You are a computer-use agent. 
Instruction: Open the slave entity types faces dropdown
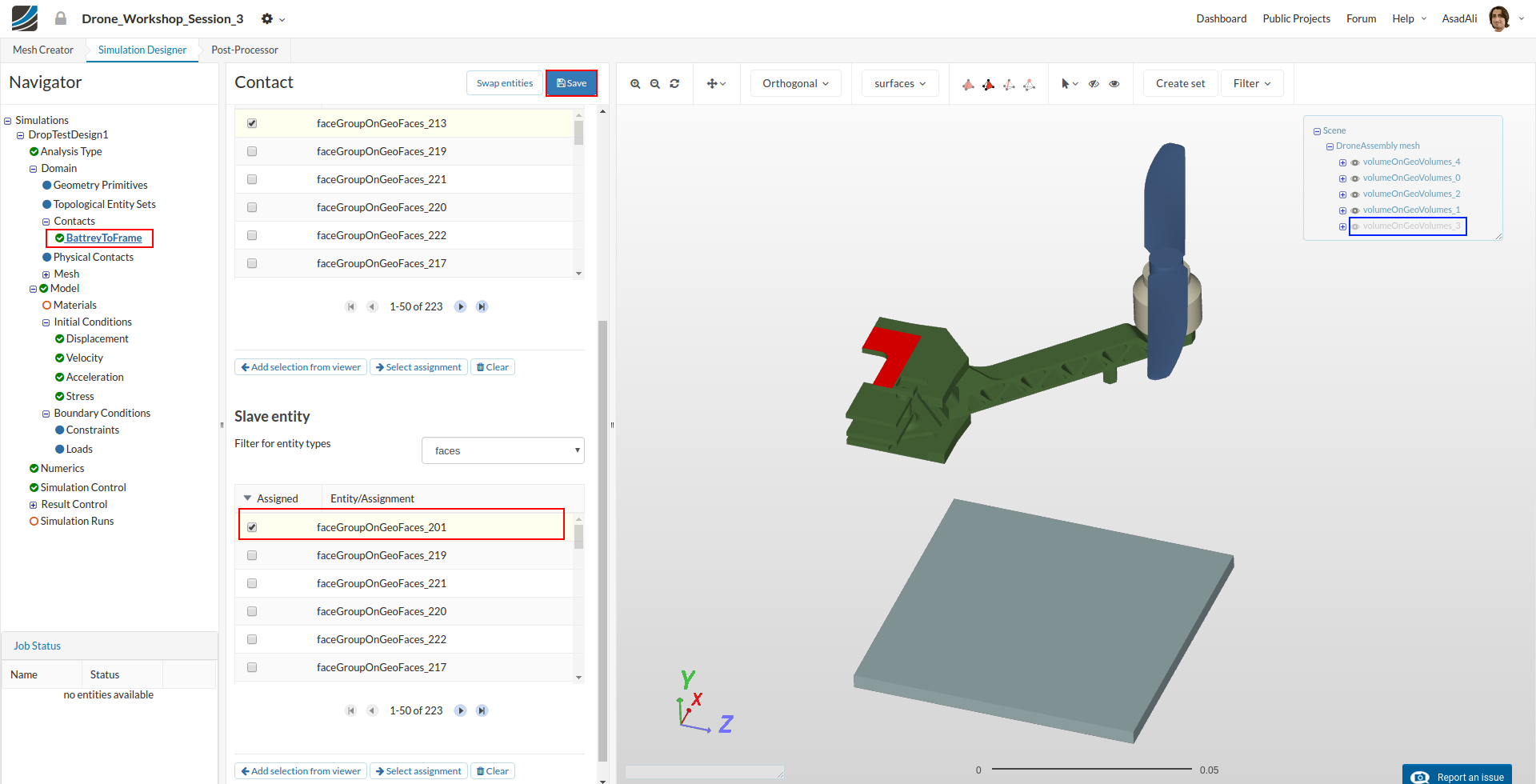pos(502,450)
